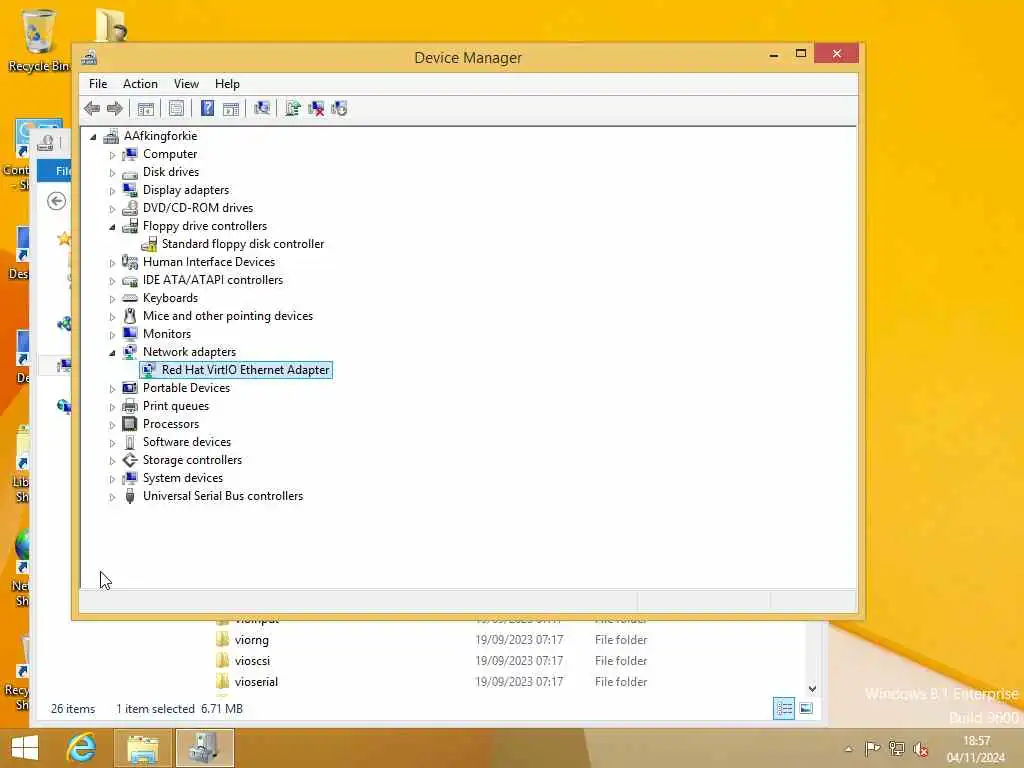Screen dimensions: 1024x768
Task: Expand the DVD/CD-ROM drives category
Action: 112,209
